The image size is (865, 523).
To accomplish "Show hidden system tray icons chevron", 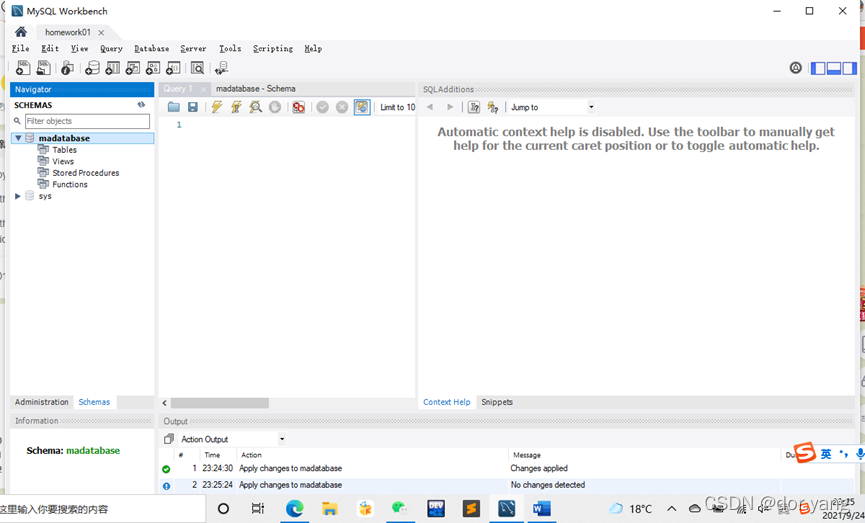I will point(671,509).
